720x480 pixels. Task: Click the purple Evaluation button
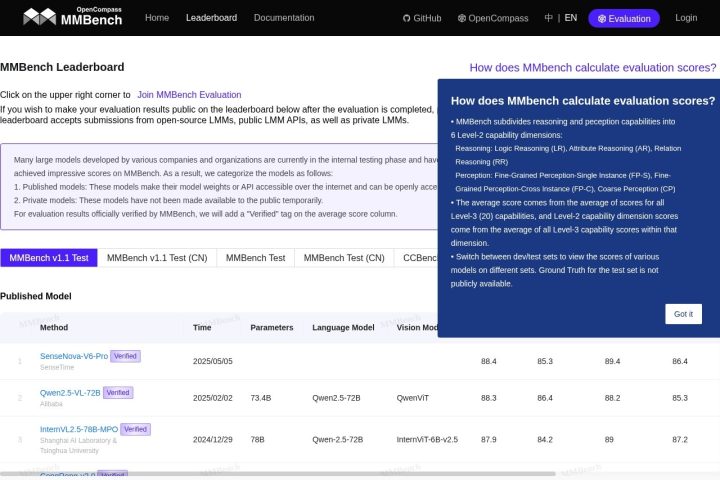tap(624, 18)
